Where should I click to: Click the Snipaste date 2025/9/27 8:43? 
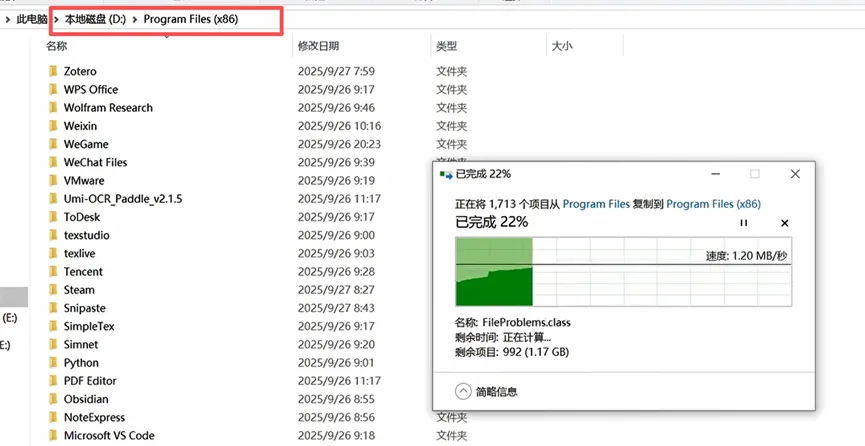tap(336, 308)
